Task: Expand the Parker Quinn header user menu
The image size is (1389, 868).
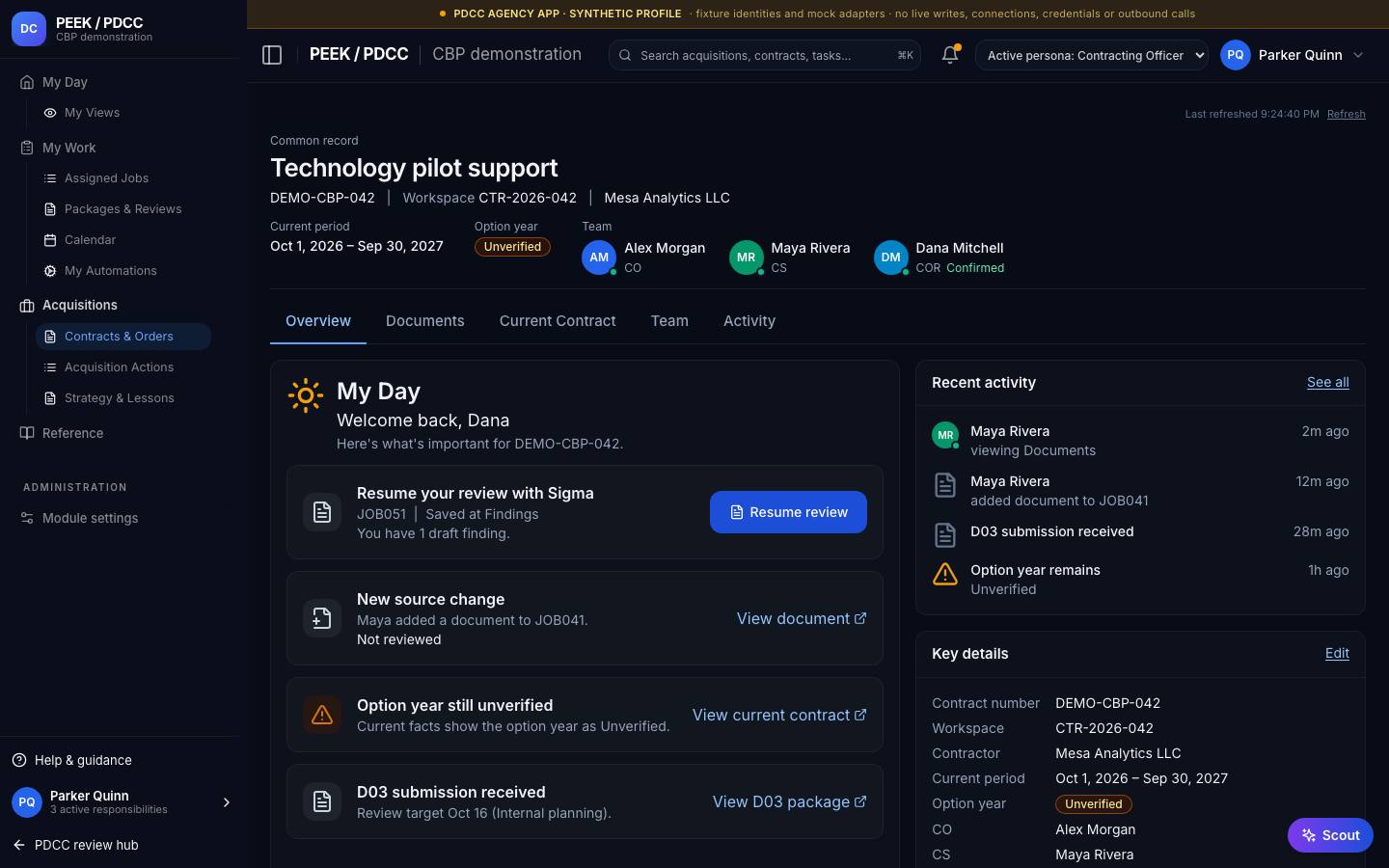Action: coord(1358,55)
